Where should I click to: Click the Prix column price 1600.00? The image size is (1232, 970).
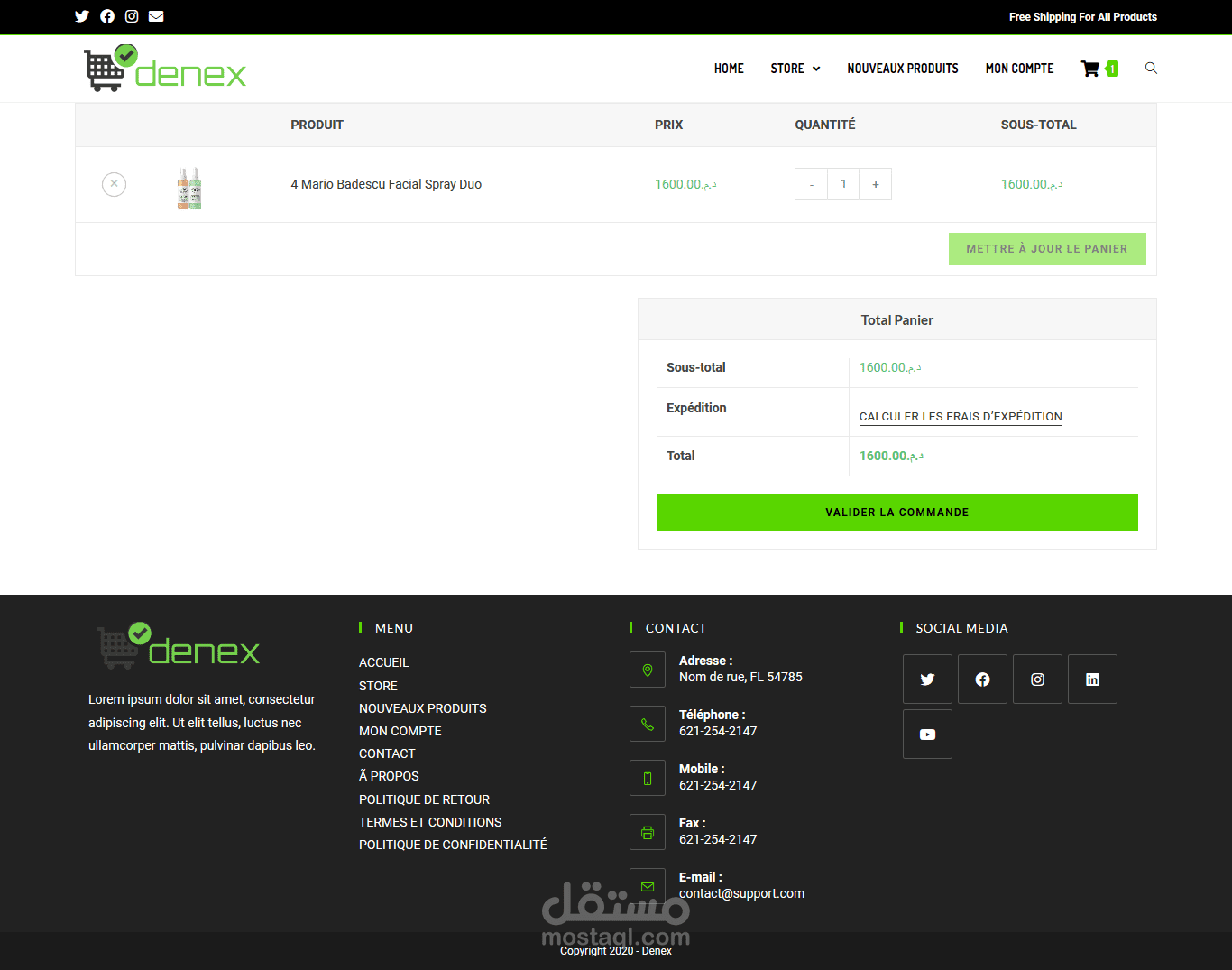[685, 184]
